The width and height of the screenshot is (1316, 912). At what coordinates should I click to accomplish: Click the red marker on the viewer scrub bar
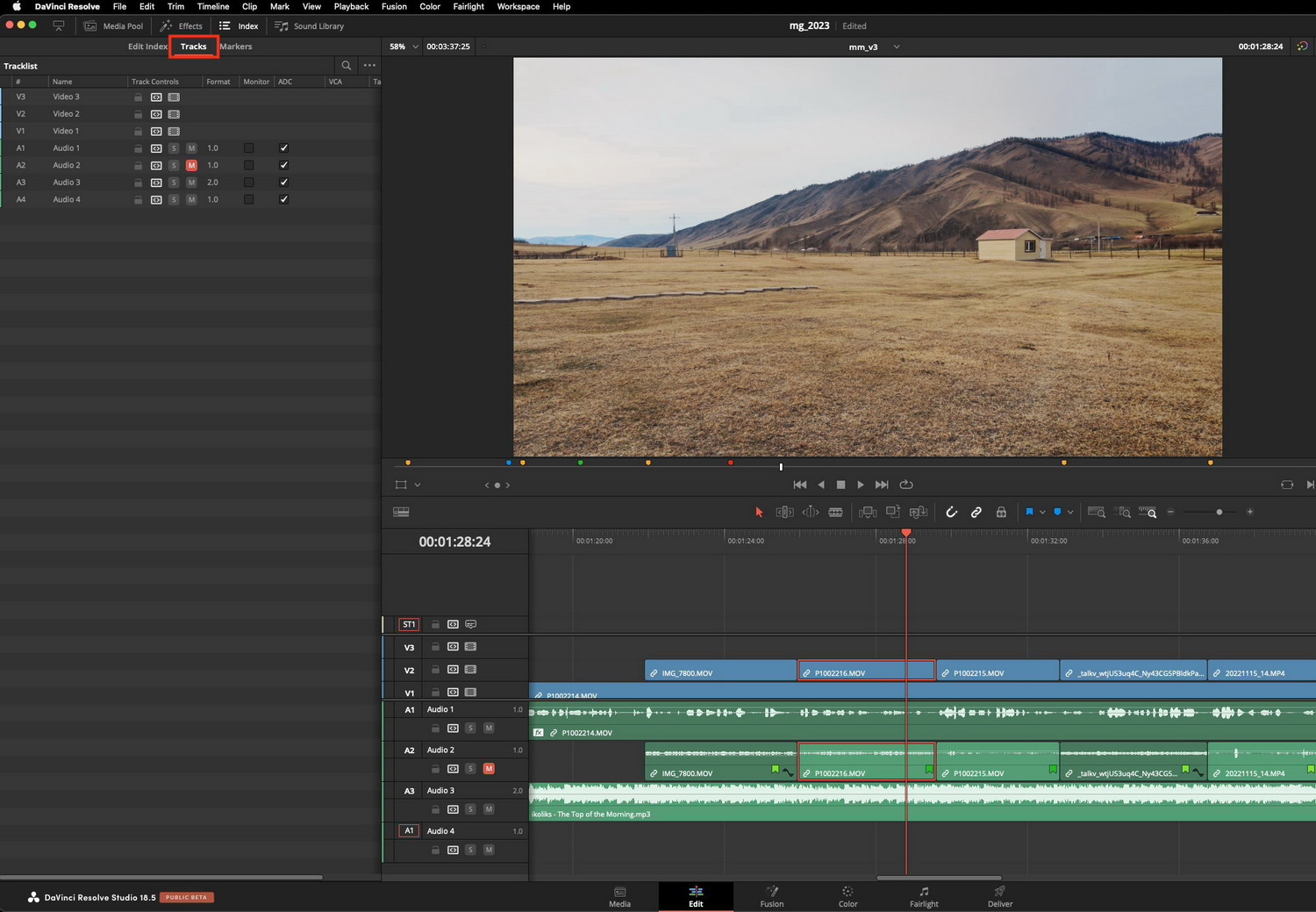(731, 463)
